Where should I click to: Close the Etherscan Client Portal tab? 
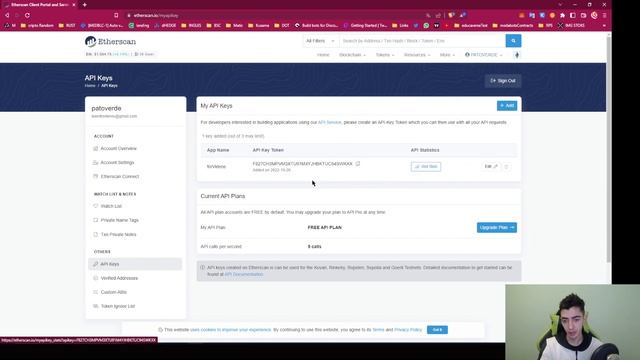coord(74,5)
